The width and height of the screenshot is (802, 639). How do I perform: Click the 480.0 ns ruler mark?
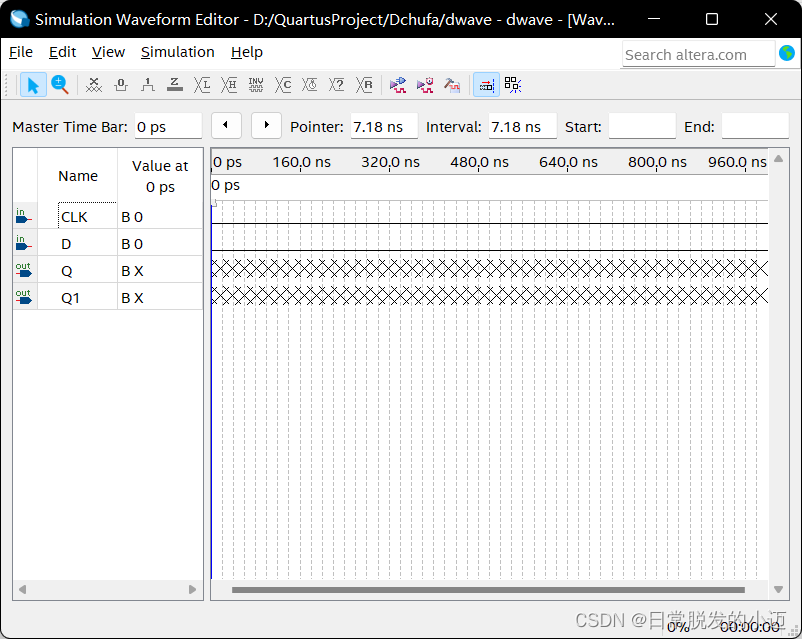click(x=479, y=162)
